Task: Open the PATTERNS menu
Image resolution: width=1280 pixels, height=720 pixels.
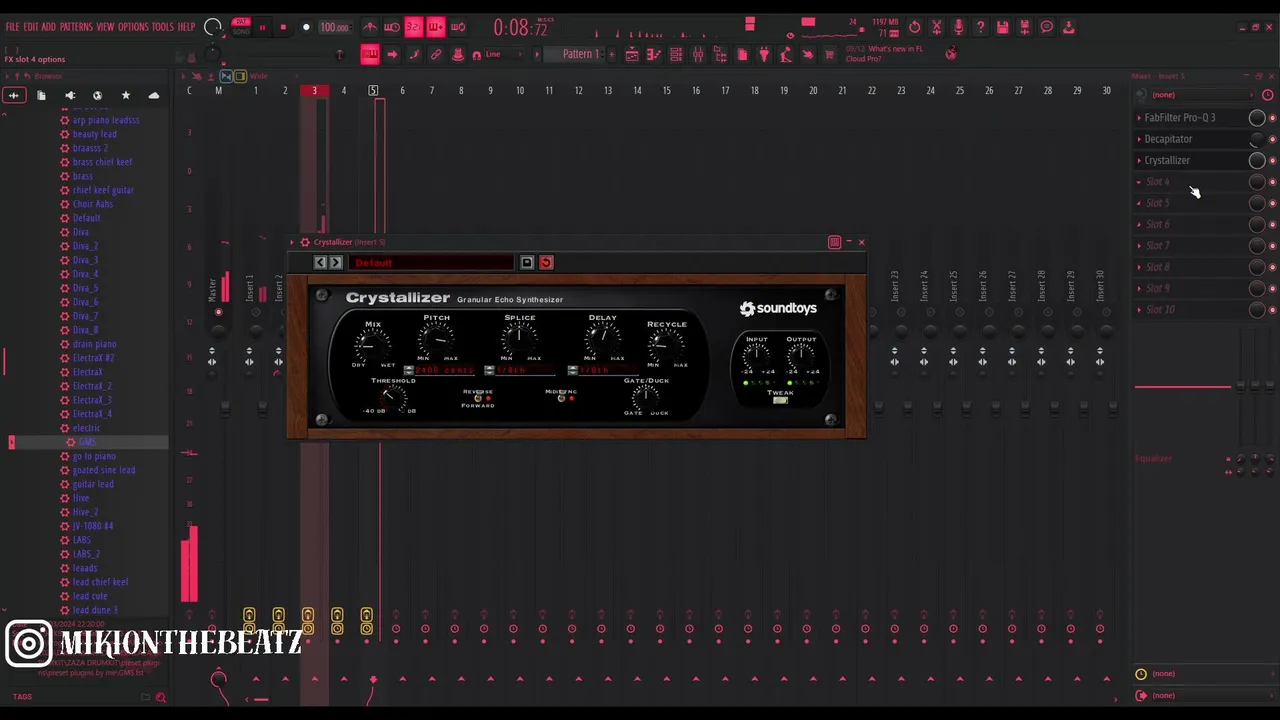Action: [x=76, y=27]
